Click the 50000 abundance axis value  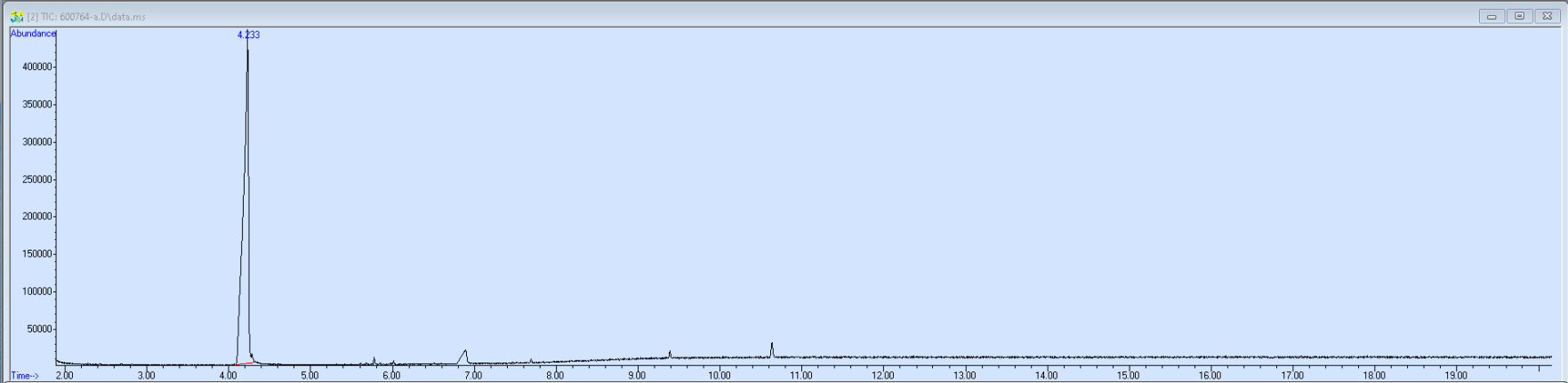tap(42, 330)
